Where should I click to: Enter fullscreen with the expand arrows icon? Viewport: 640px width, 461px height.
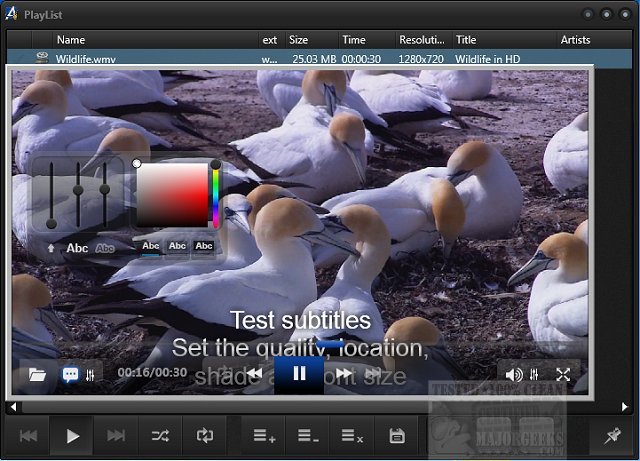click(563, 375)
